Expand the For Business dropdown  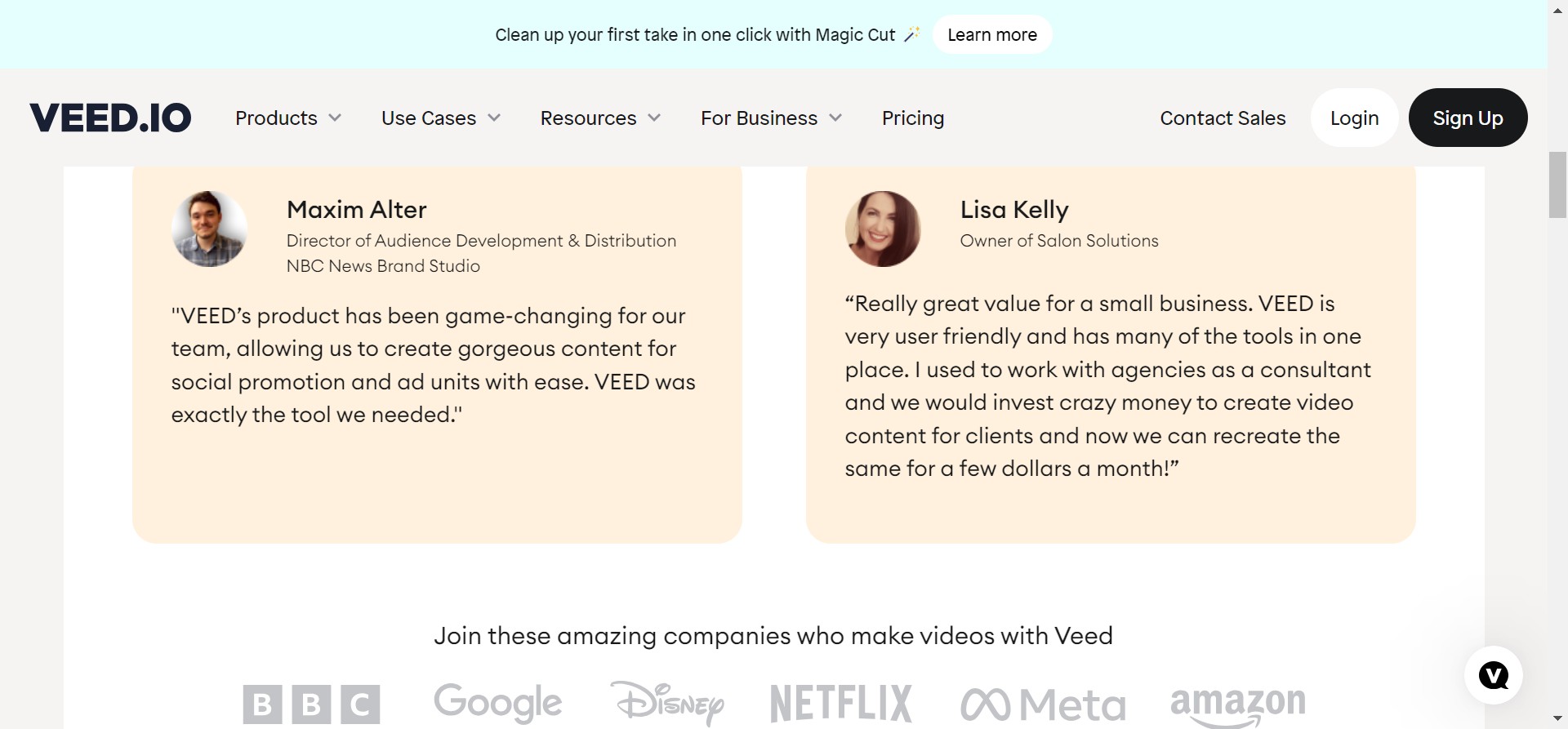tap(770, 118)
